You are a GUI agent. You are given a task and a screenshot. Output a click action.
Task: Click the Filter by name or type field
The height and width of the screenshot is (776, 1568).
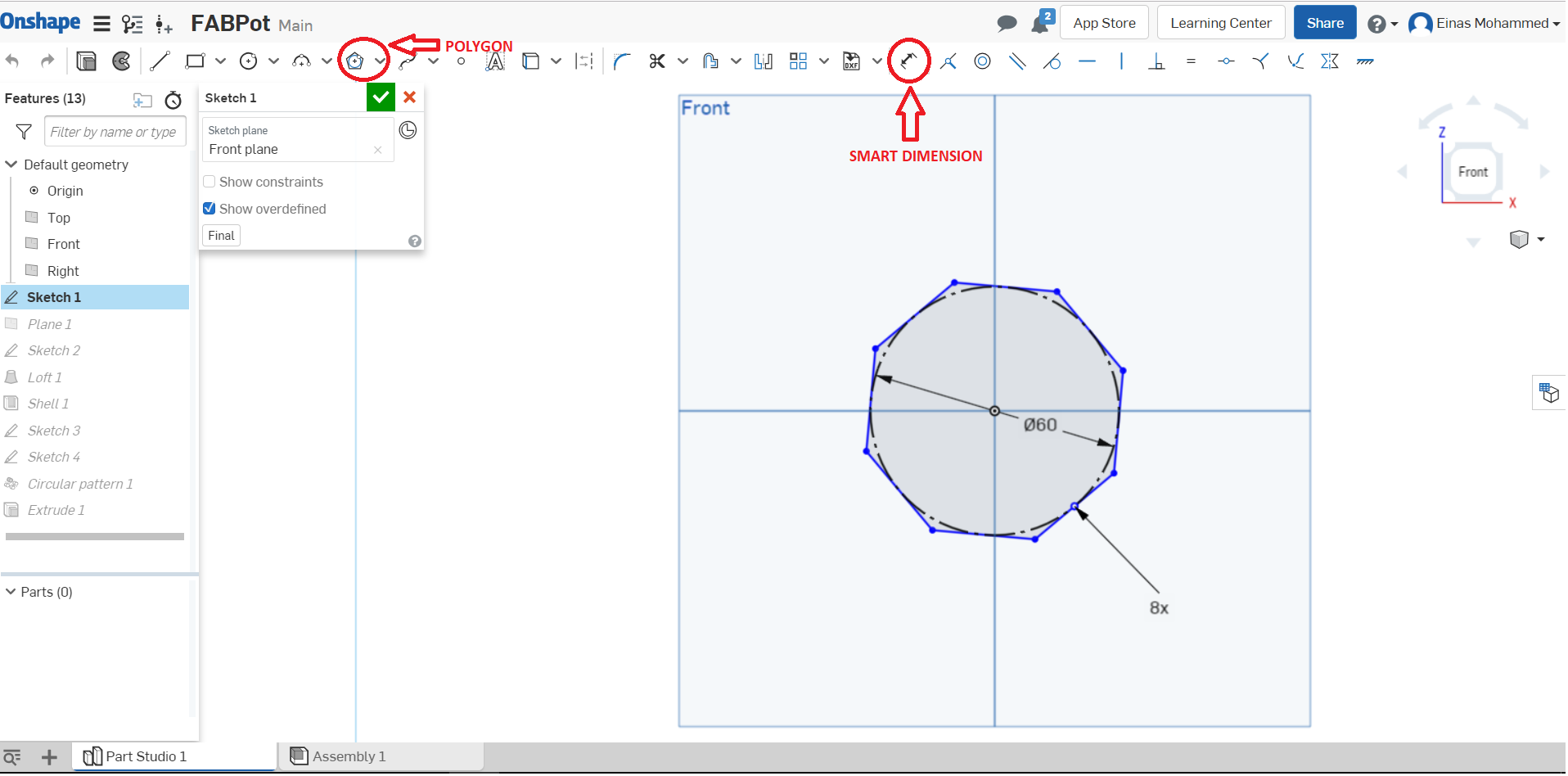coord(115,132)
